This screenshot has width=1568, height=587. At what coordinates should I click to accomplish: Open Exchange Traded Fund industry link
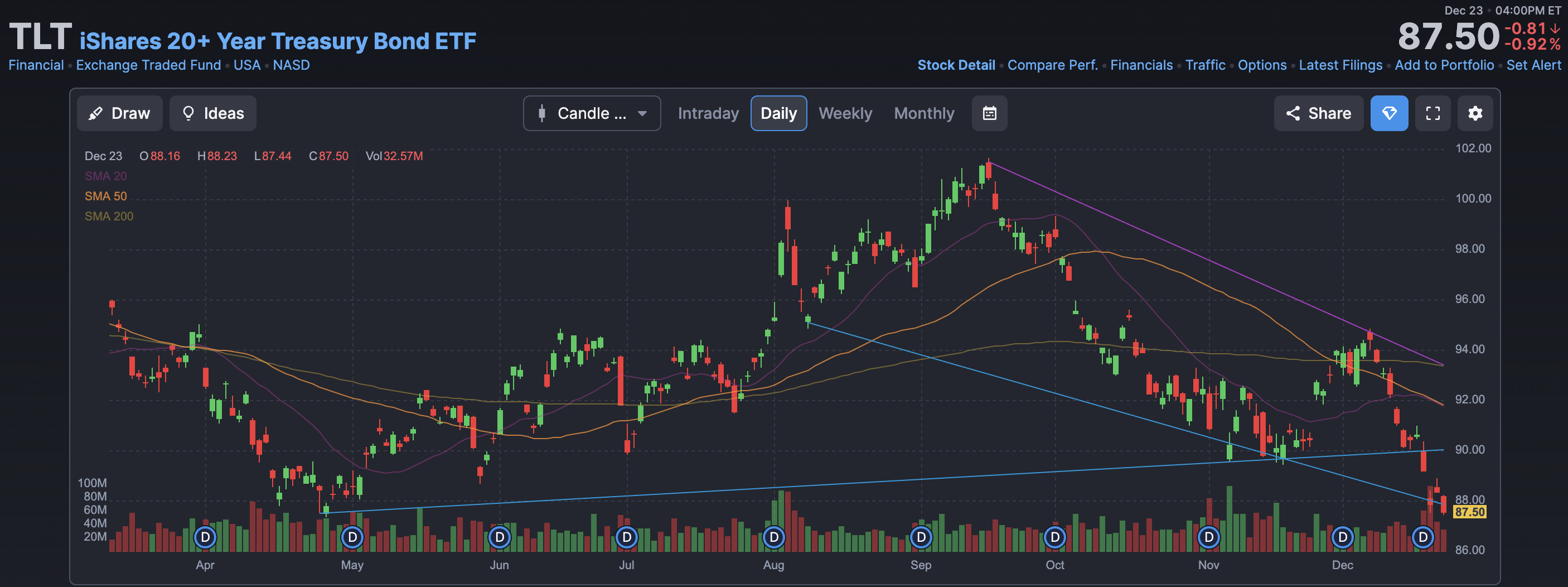[148, 65]
